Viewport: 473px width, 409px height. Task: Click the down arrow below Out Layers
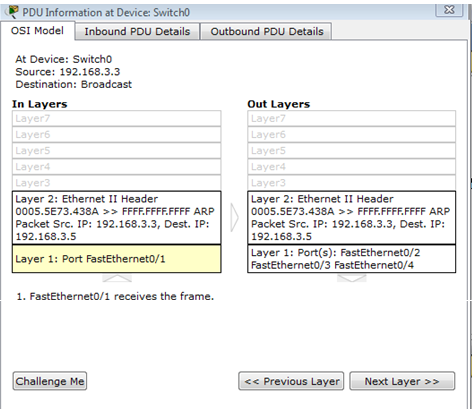(352, 278)
